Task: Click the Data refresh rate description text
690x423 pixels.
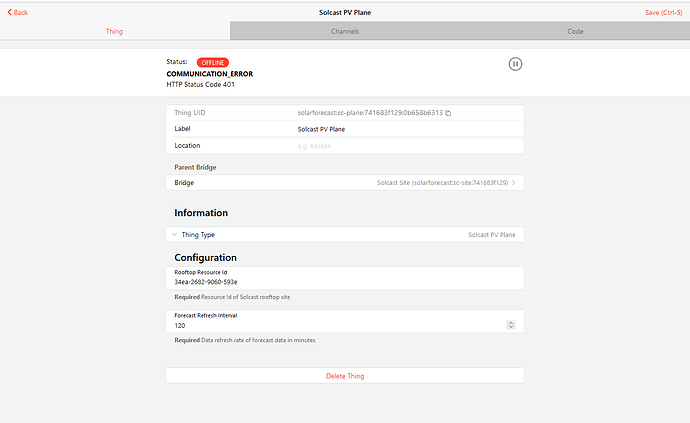Action: point(258,340)
